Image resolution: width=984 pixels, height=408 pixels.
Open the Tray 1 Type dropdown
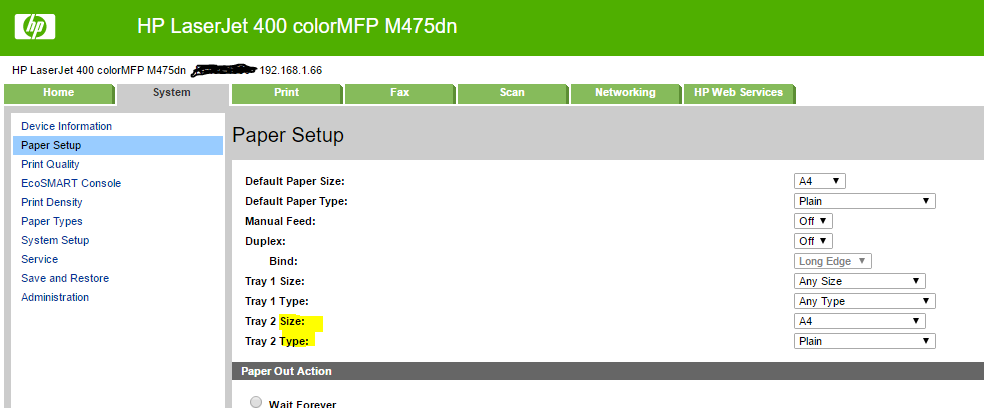click(864, 301)
